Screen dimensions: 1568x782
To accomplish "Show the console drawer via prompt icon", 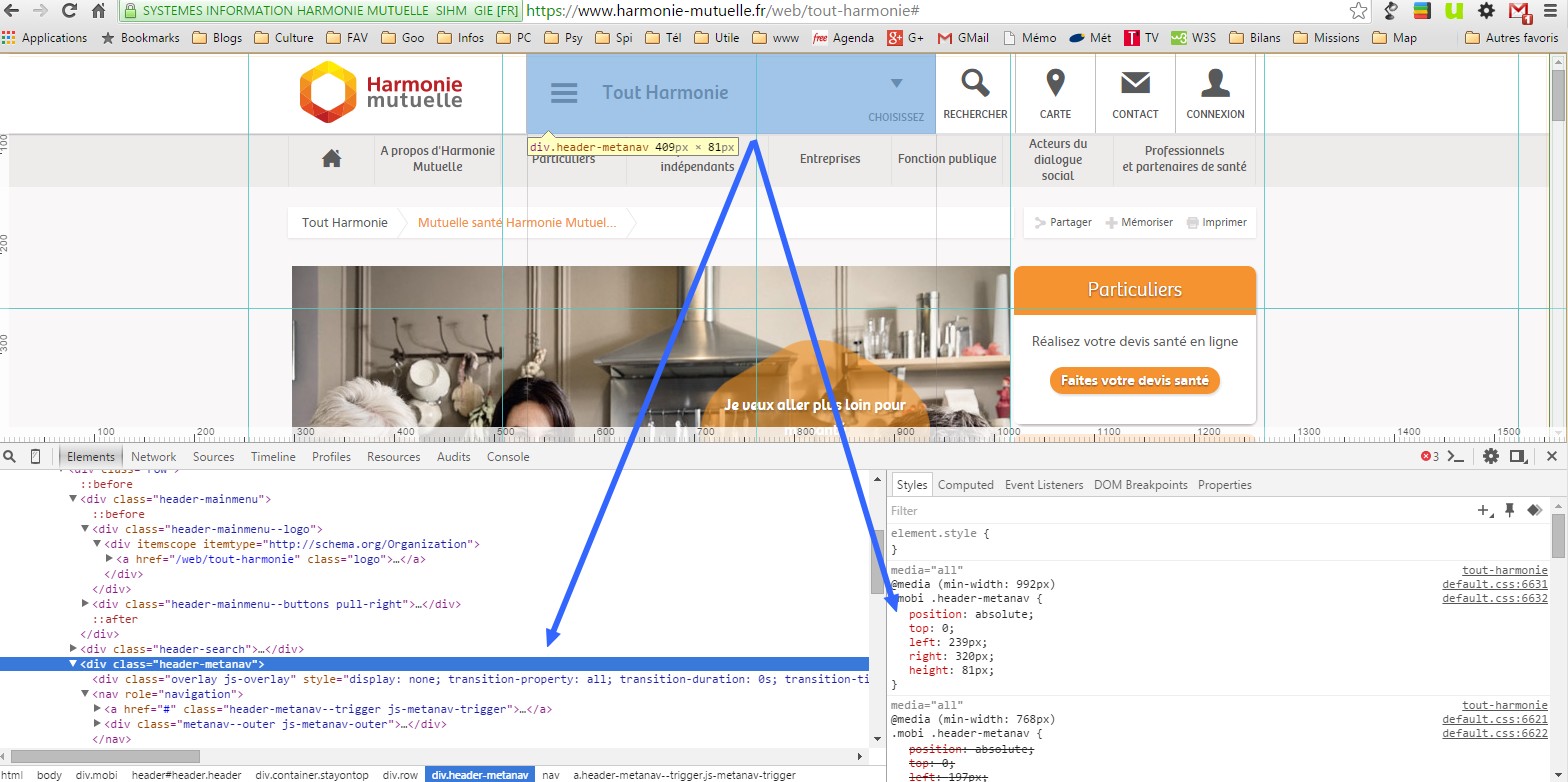I will pyautogui.click(x=1457, y=457).
